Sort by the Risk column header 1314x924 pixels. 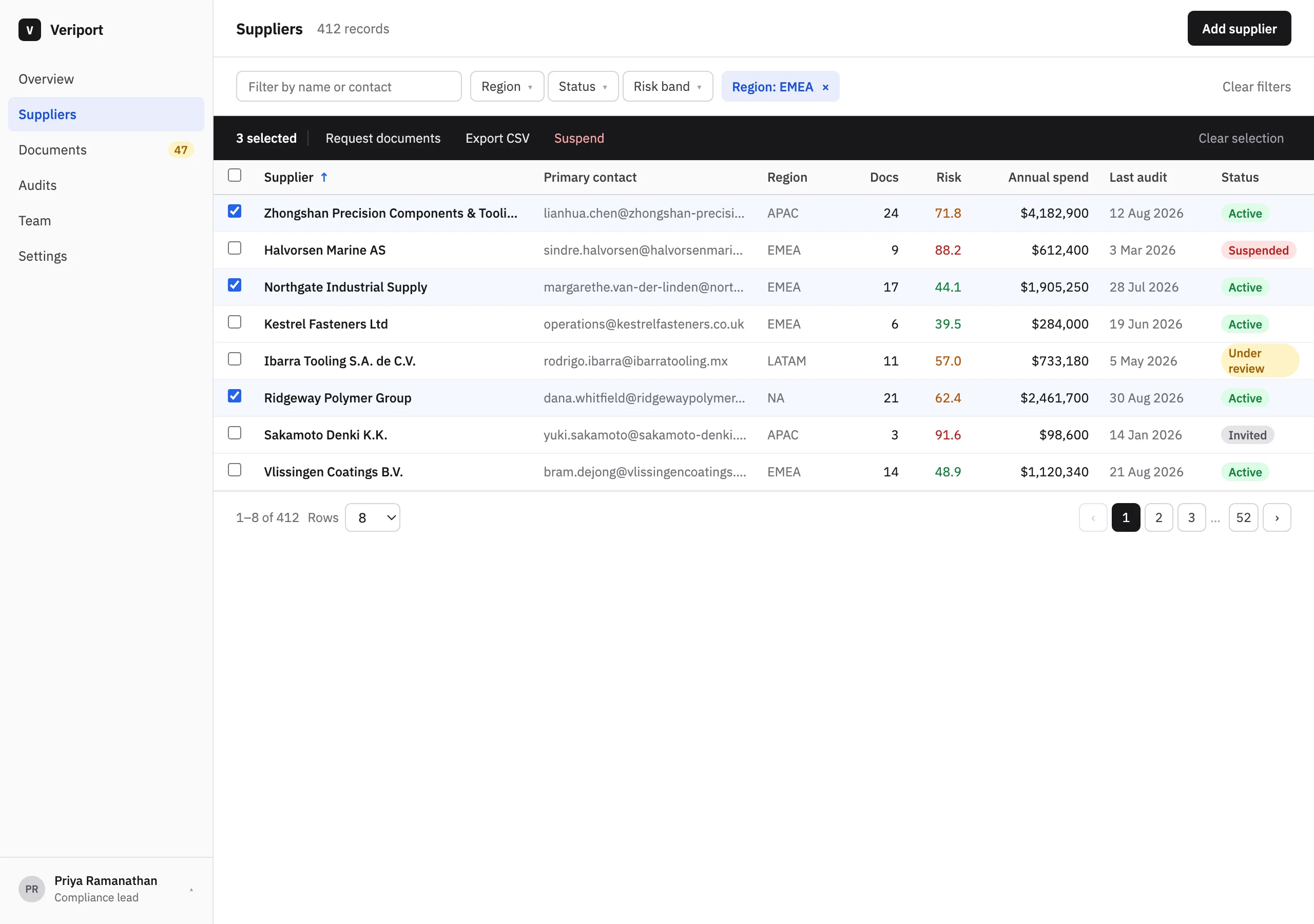[949, 178]
